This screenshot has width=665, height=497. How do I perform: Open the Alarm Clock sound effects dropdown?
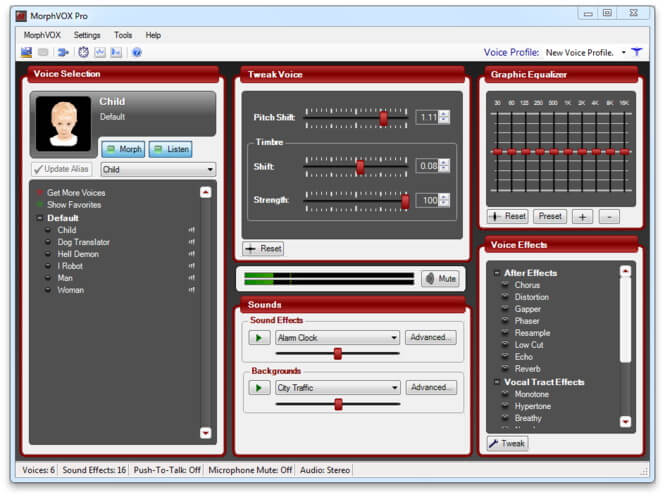point(395,338)
